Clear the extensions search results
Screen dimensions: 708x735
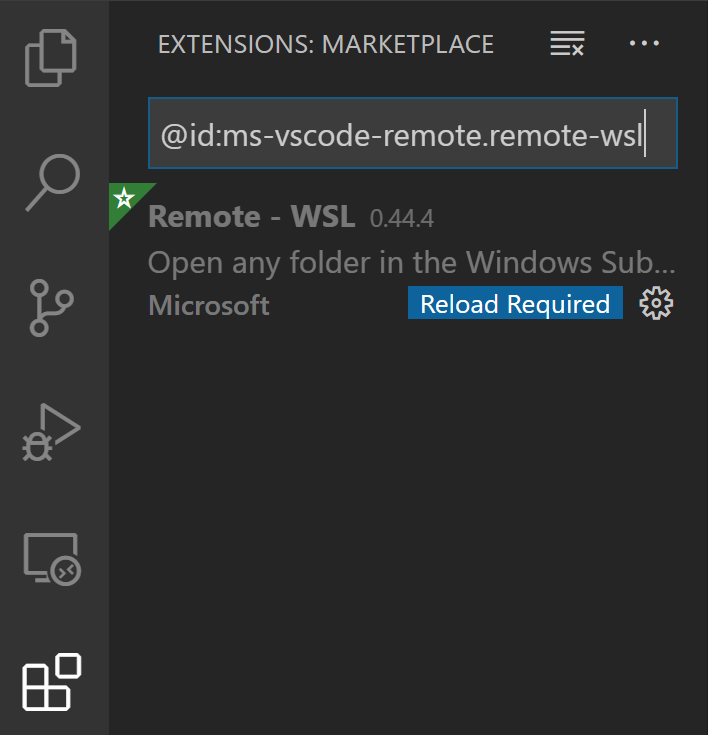click(x=567, y=44)
